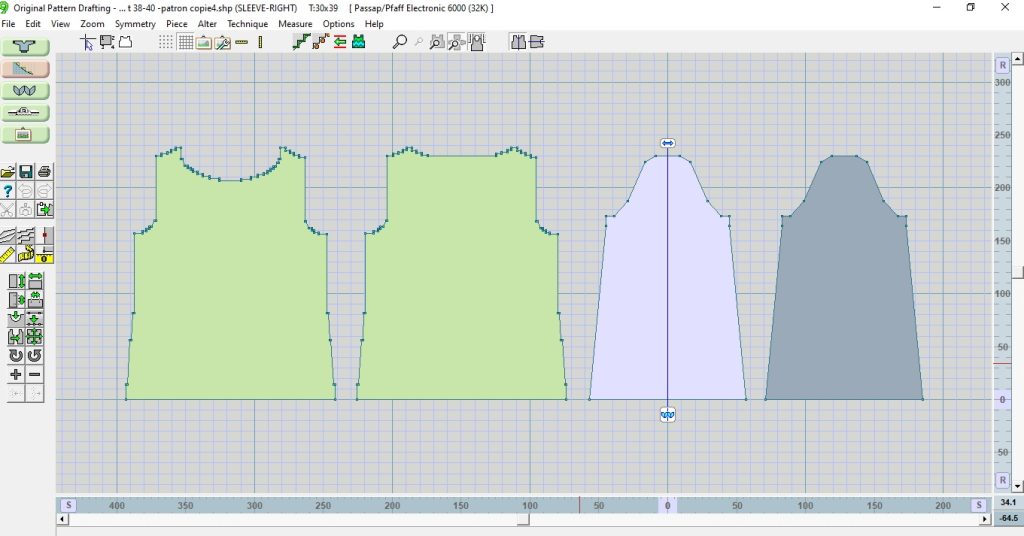Click the Save floppy disk icon
The image size is (1024, 536).
point(26,171)
